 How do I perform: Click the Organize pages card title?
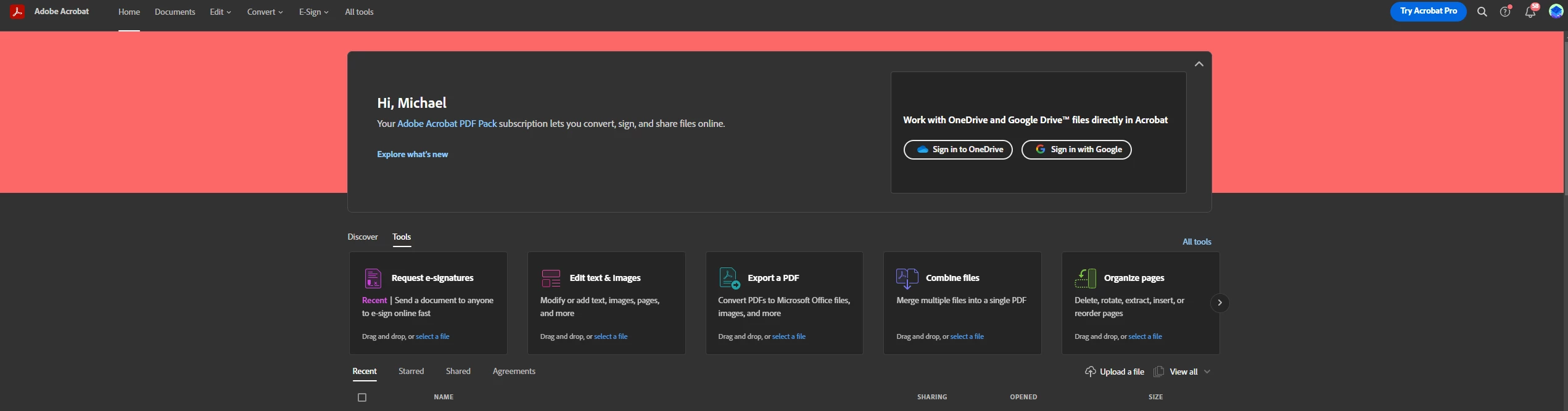tap(1134, 278)
